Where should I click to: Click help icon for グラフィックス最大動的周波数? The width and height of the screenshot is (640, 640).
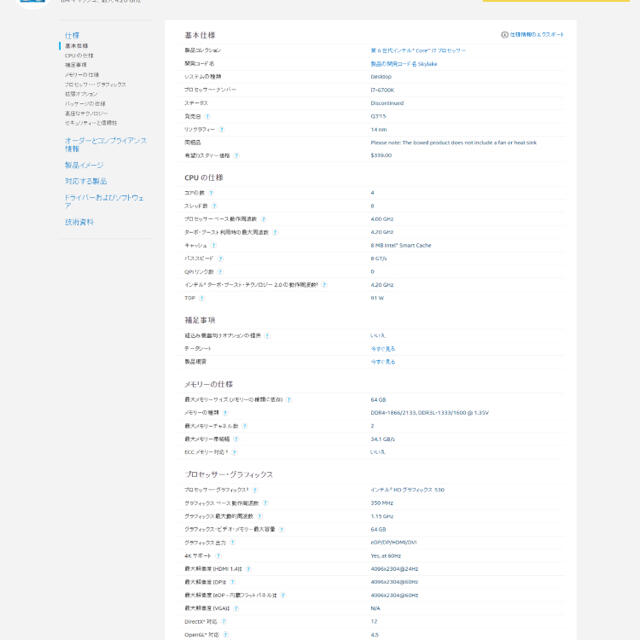tap(260, 516)
